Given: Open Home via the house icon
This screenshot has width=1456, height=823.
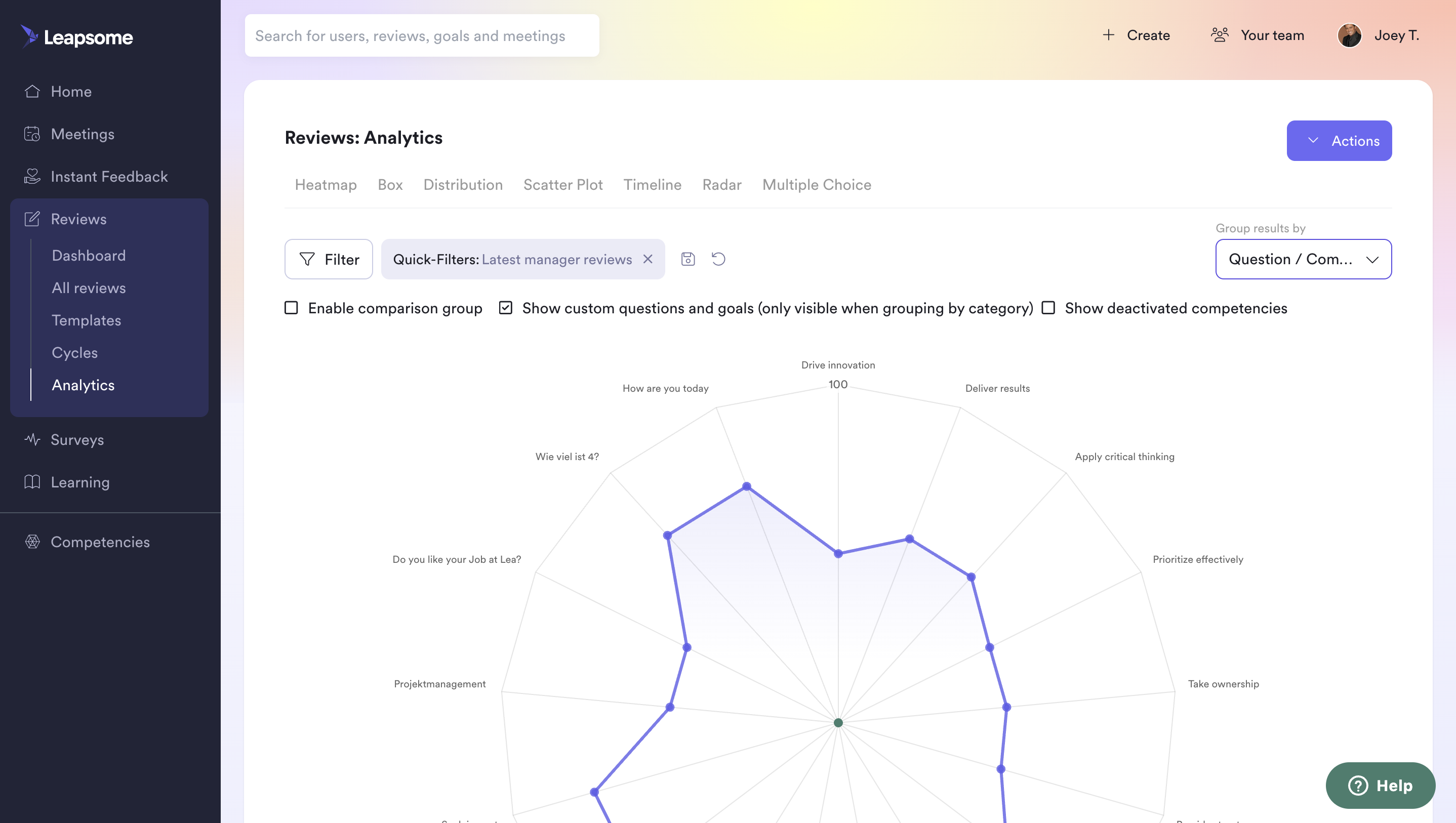Looking at the screenshot, I should (x=32, y=91).
